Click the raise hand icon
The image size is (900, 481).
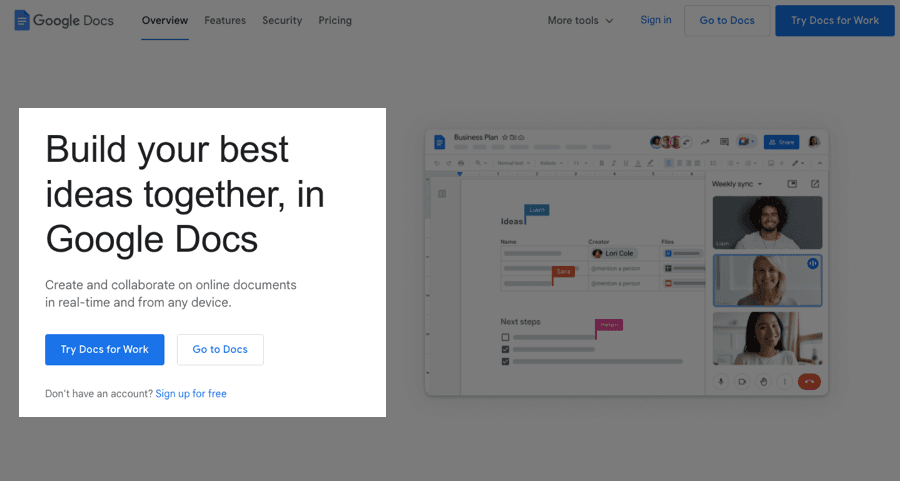tap(763, 381)
